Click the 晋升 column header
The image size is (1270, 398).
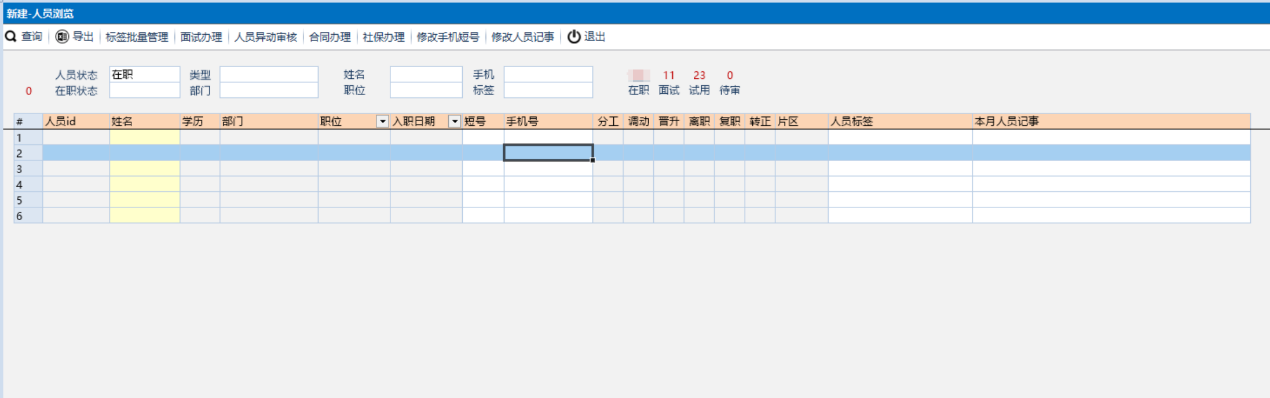pyautogui.click(x=669, y=121)
